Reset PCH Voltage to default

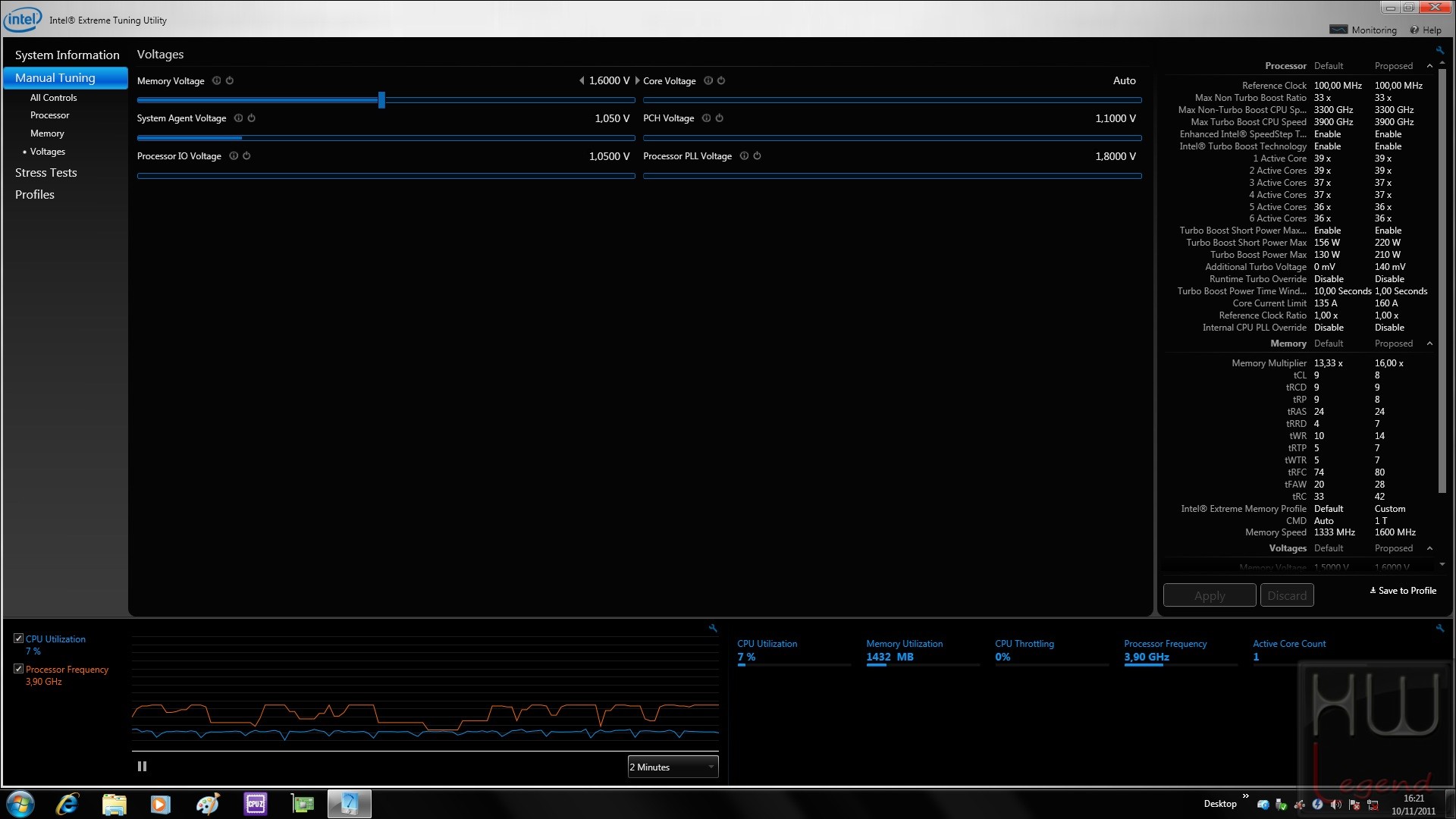click(720, 118)
